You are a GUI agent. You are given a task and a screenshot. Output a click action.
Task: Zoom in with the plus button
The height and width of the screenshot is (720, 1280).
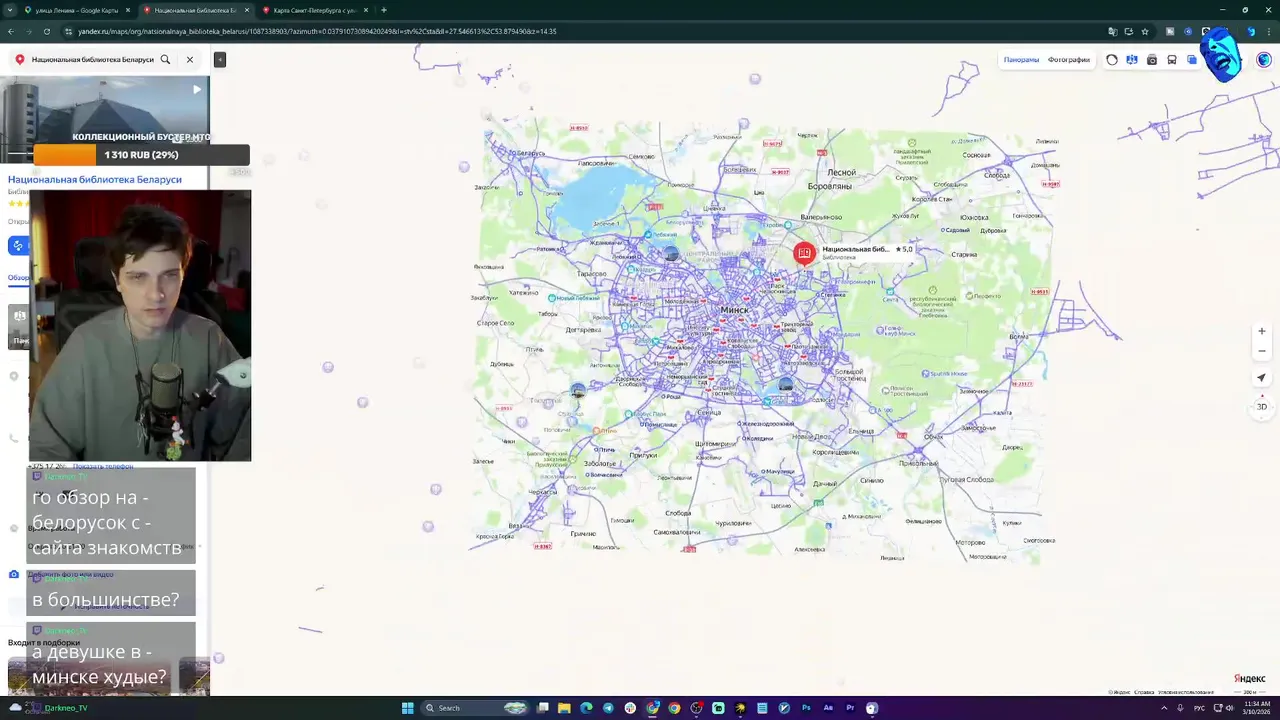click(1262, 331)
